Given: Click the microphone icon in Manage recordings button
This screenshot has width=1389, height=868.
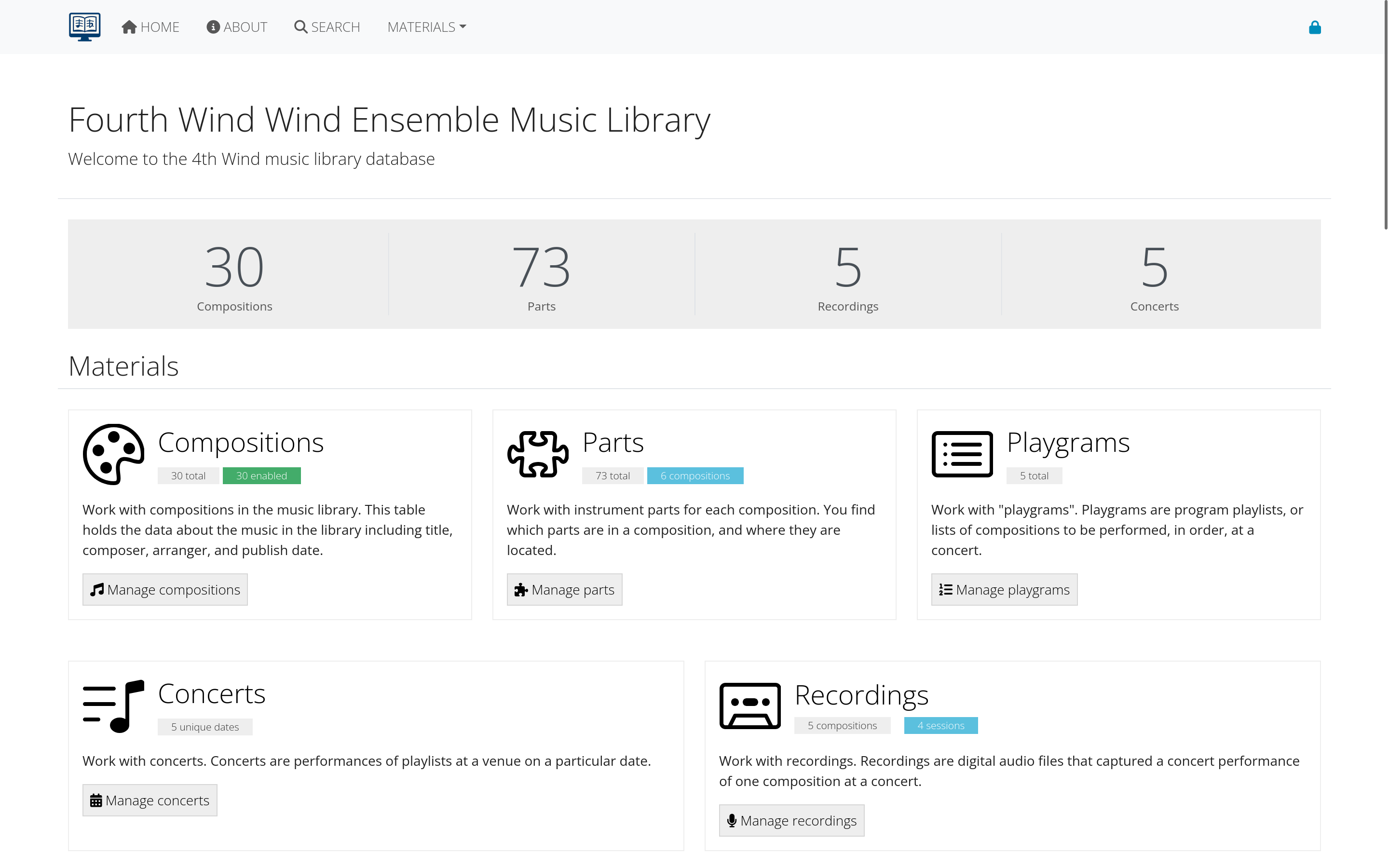Looking at the screenshot, I should point(731,820).
